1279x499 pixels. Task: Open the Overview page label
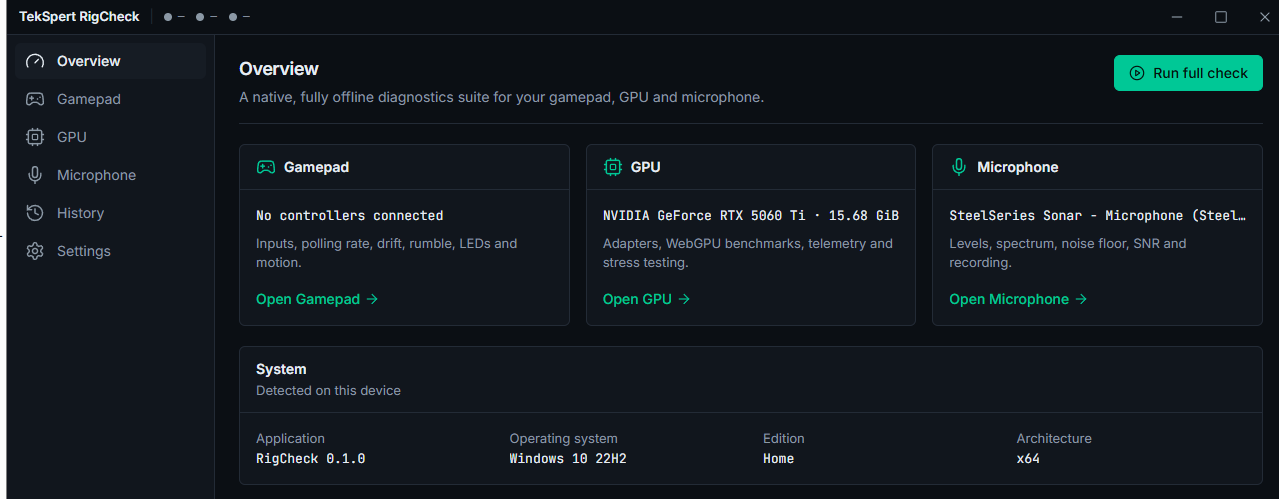pos(88,61)
